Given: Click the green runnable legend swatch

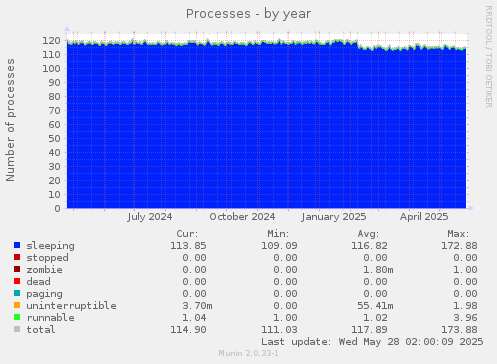Looking at the screenshot, I should click(17, 317).
